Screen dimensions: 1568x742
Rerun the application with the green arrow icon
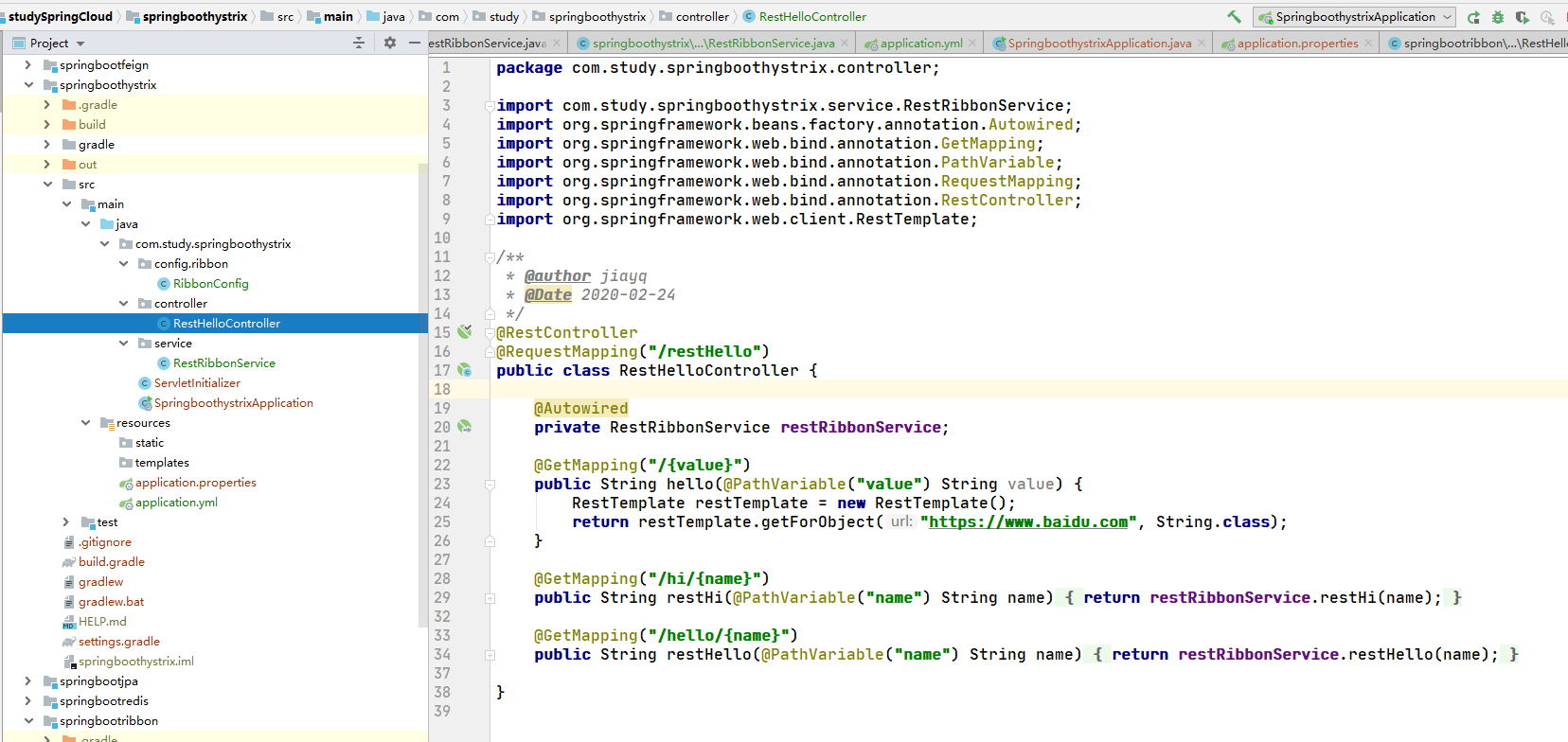pyautogui.click(x=1473, y=17)
